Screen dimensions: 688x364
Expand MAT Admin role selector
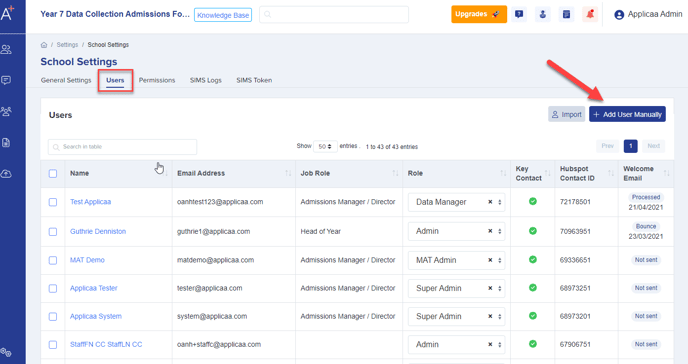coord(456,260)
